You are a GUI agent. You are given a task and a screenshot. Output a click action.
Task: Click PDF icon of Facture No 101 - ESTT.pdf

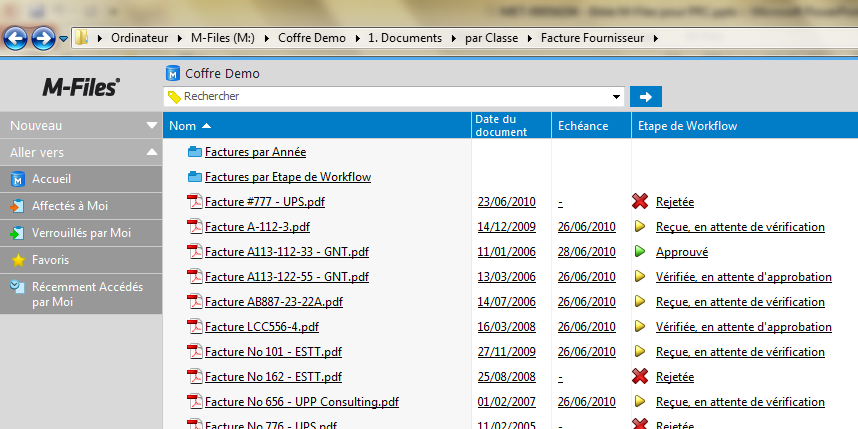195,351
